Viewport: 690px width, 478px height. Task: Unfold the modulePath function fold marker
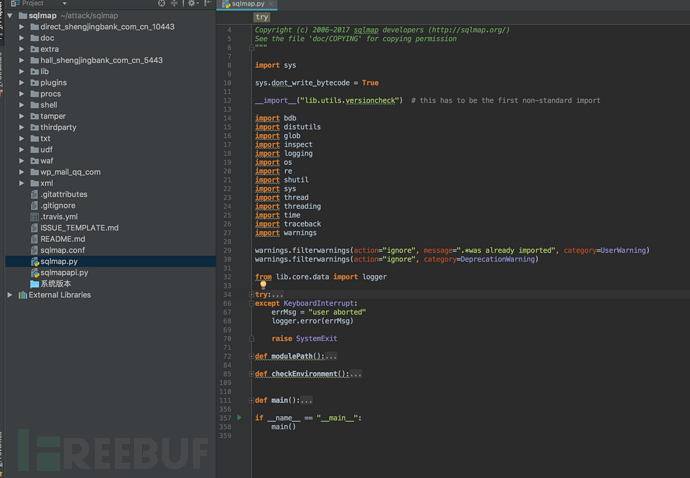(251, 356)
